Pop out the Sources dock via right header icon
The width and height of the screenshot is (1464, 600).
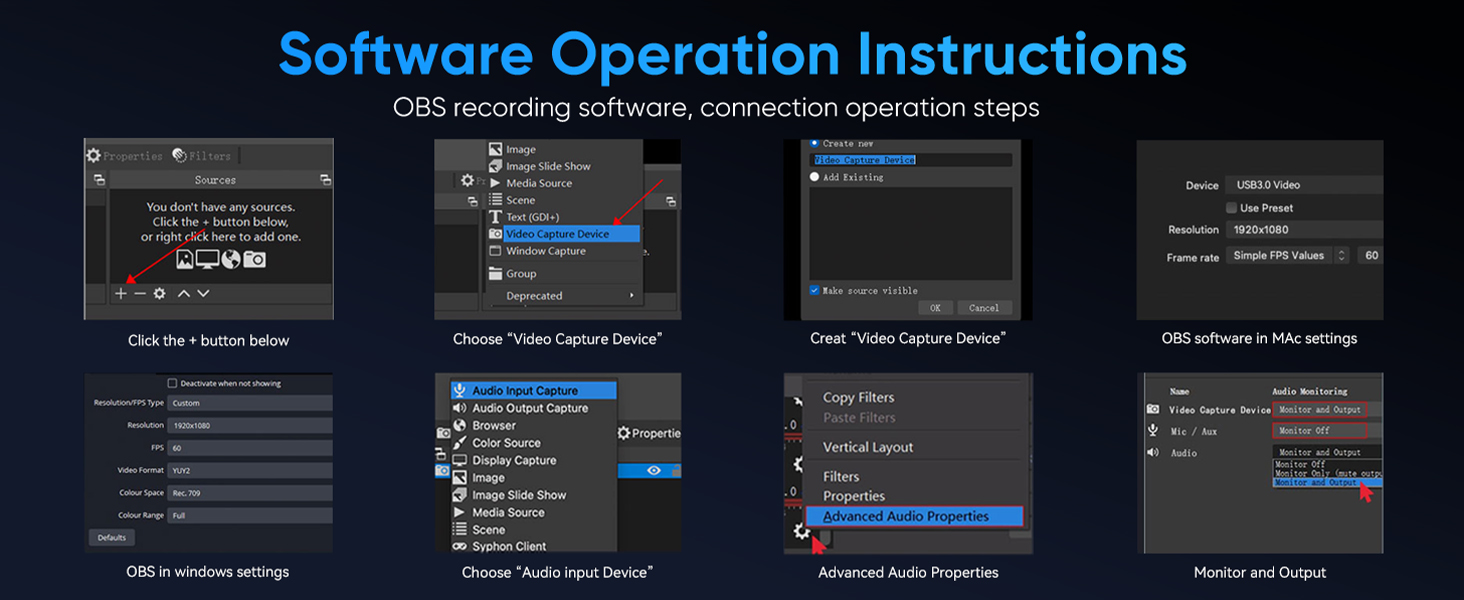pos(325,180)
